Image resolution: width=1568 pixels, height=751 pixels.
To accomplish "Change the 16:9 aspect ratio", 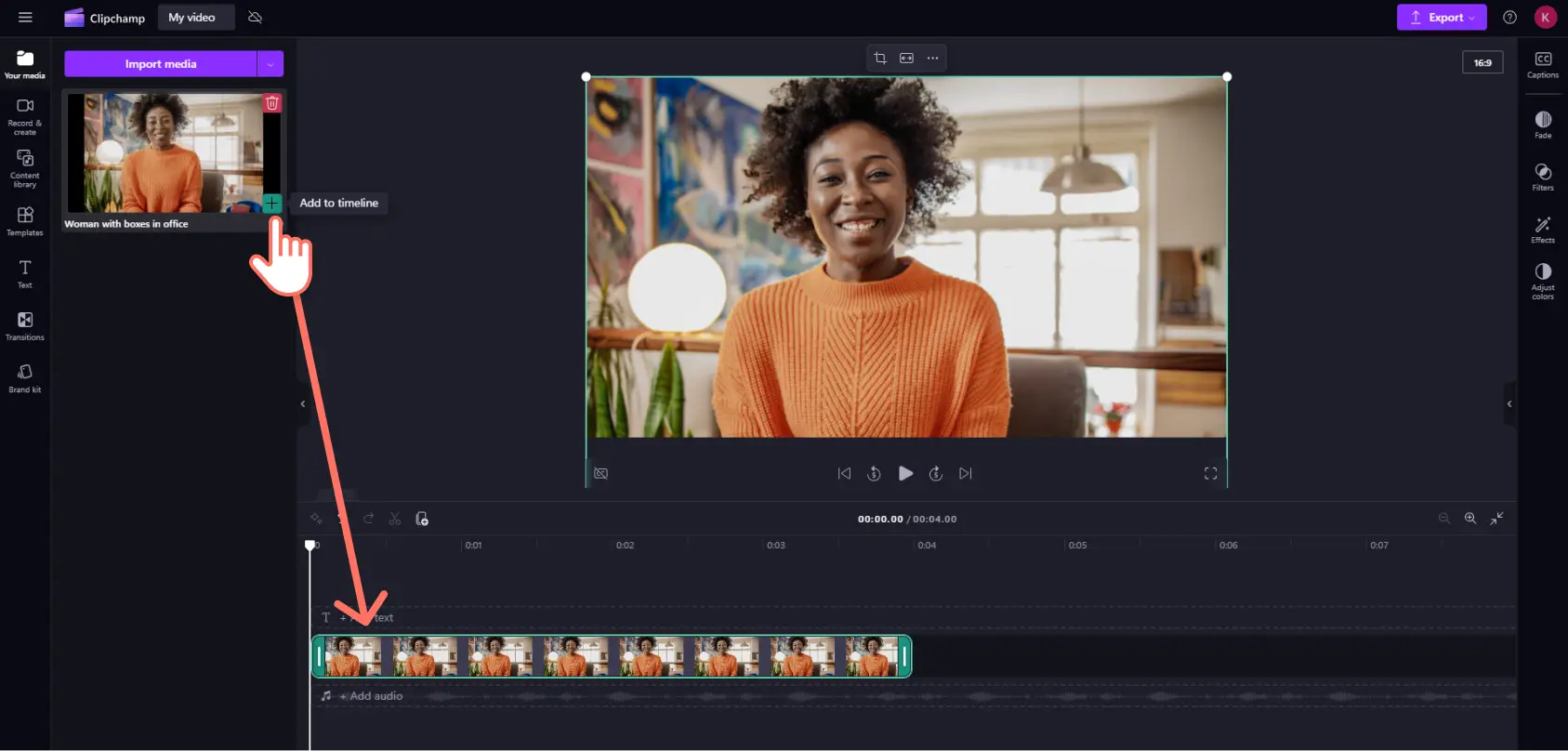I will [1482, 63].
